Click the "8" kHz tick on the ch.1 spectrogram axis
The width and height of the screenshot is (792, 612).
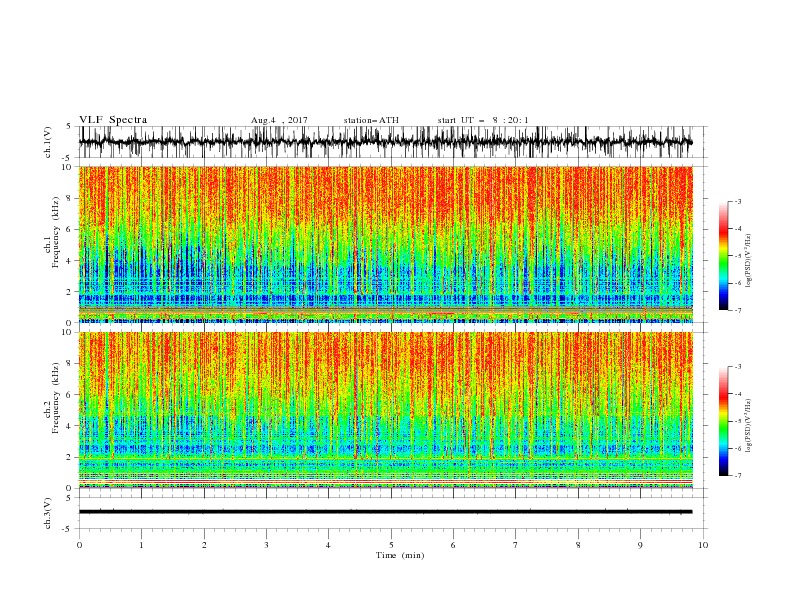tap(70, 198)
